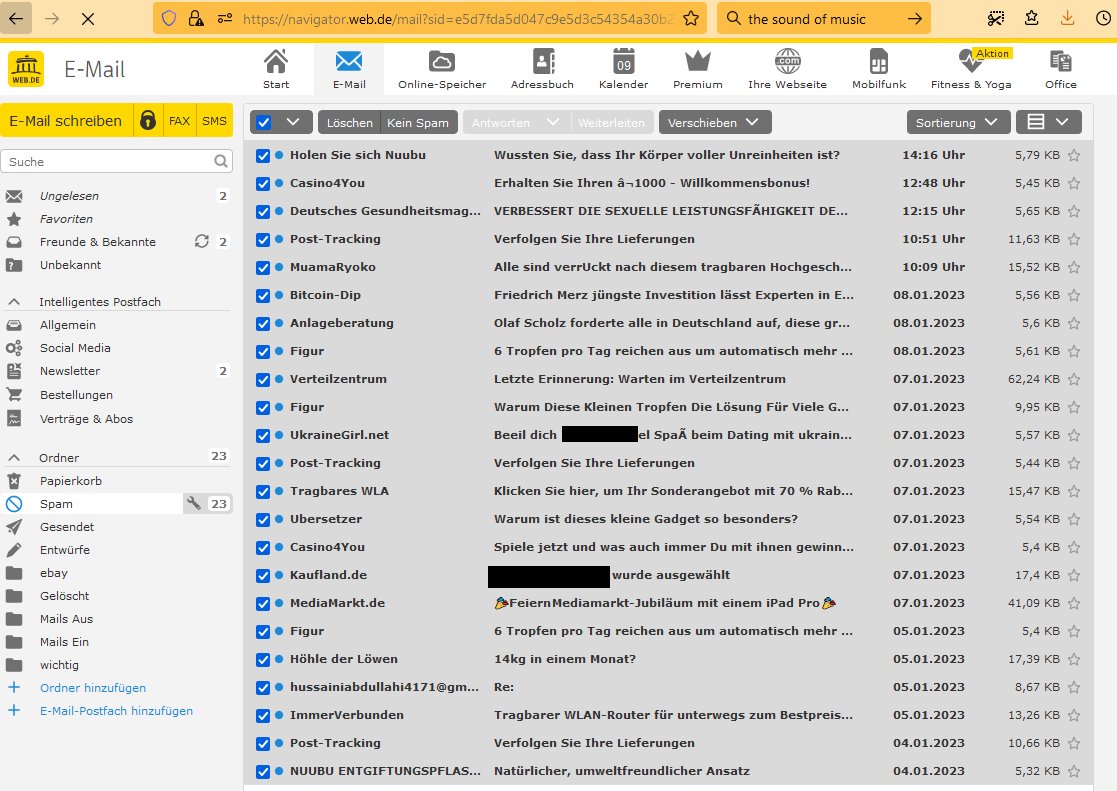Click the encrypted mail lock icon
Screen dimensions: 1117x791
click(147, 120)
